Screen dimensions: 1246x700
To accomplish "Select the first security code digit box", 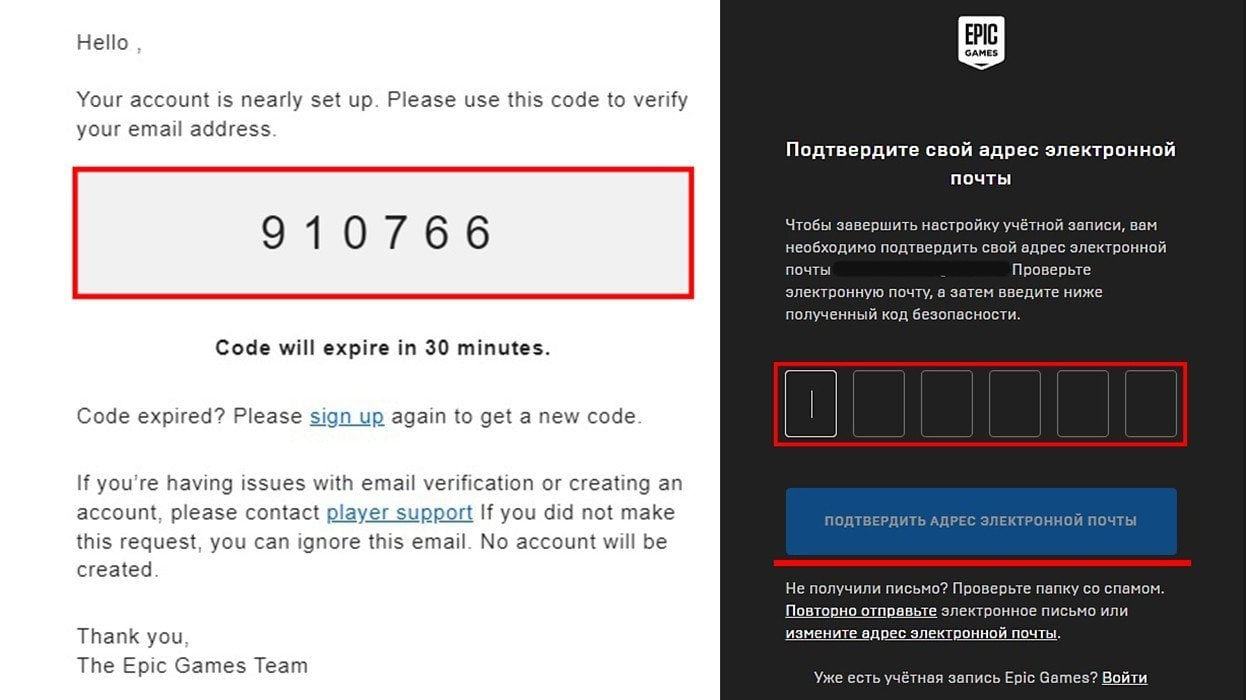I will click(x=811, y=404).
